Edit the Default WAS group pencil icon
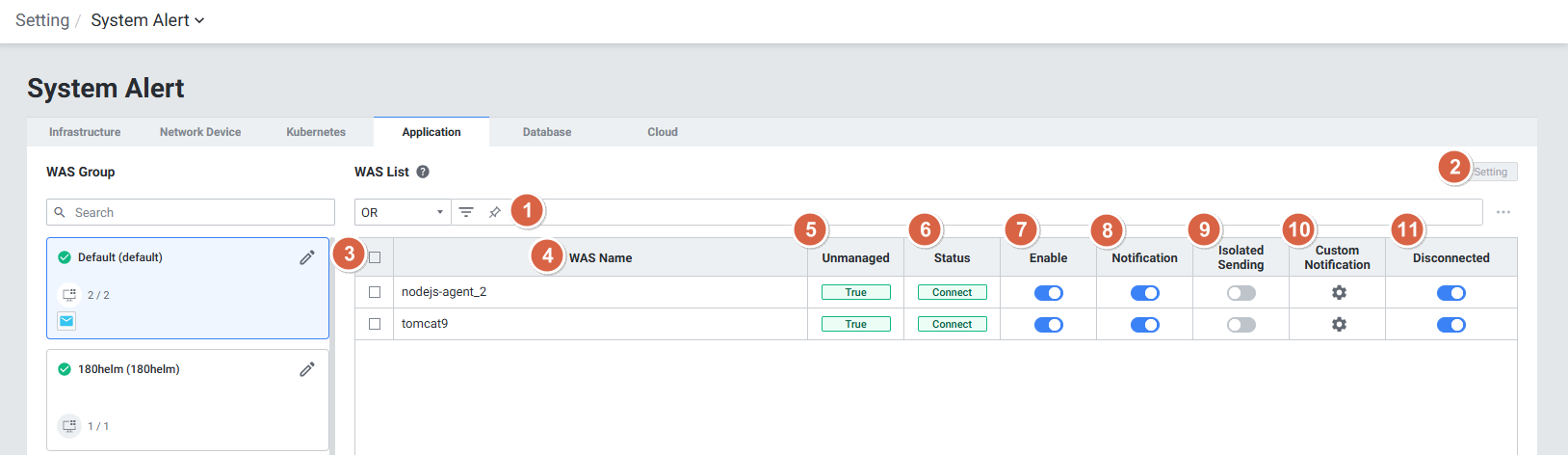1568x455 pixels. point(307,257)
